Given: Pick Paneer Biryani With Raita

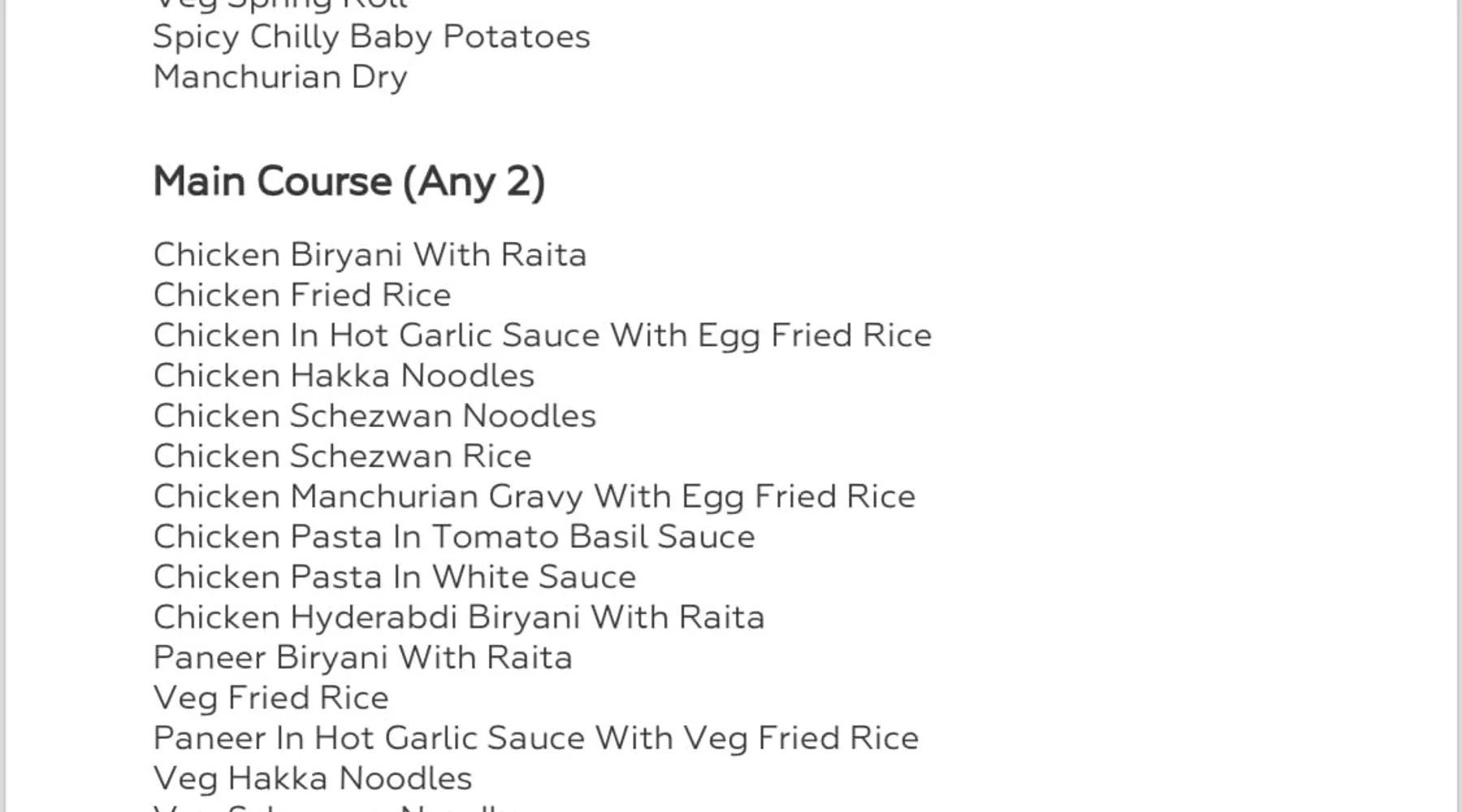Looking at the screenshot, I should point(362,659).
